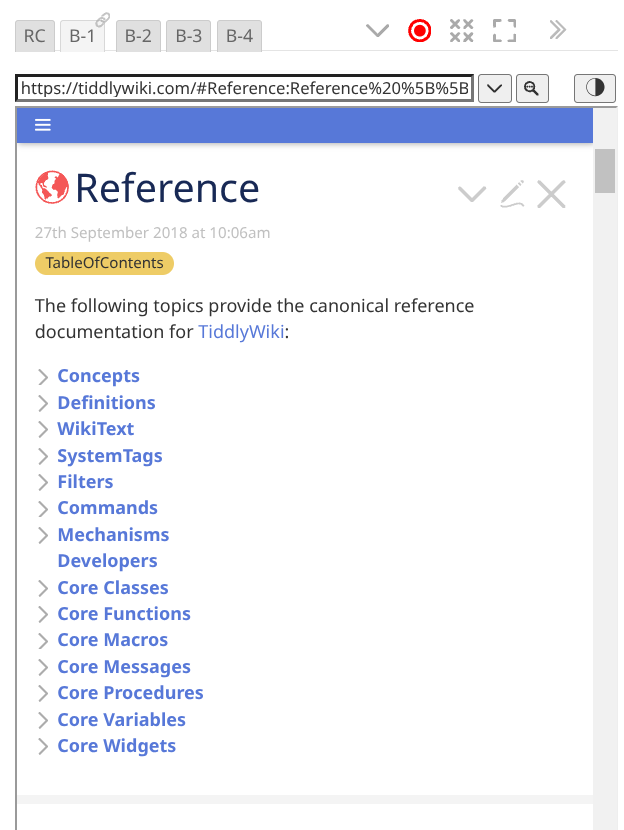
Task: Click the magnifier search button
Action: (532, 88)
